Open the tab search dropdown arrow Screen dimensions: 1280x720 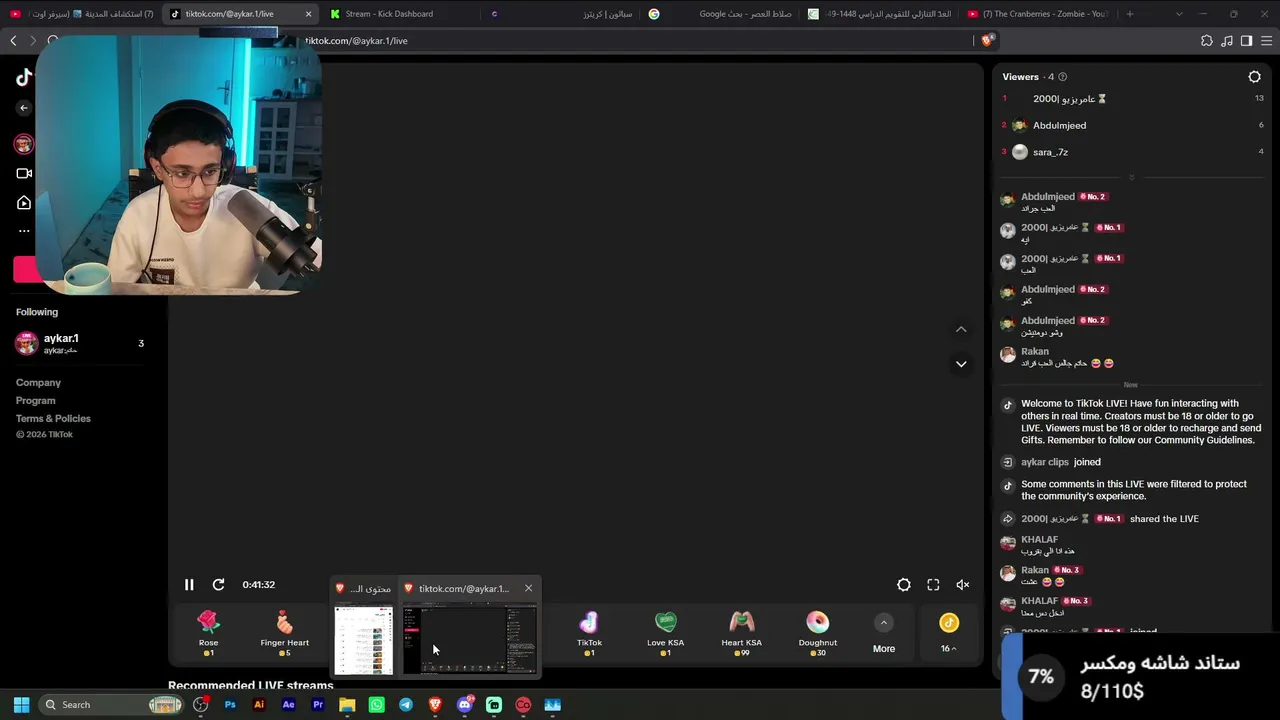1179,14
